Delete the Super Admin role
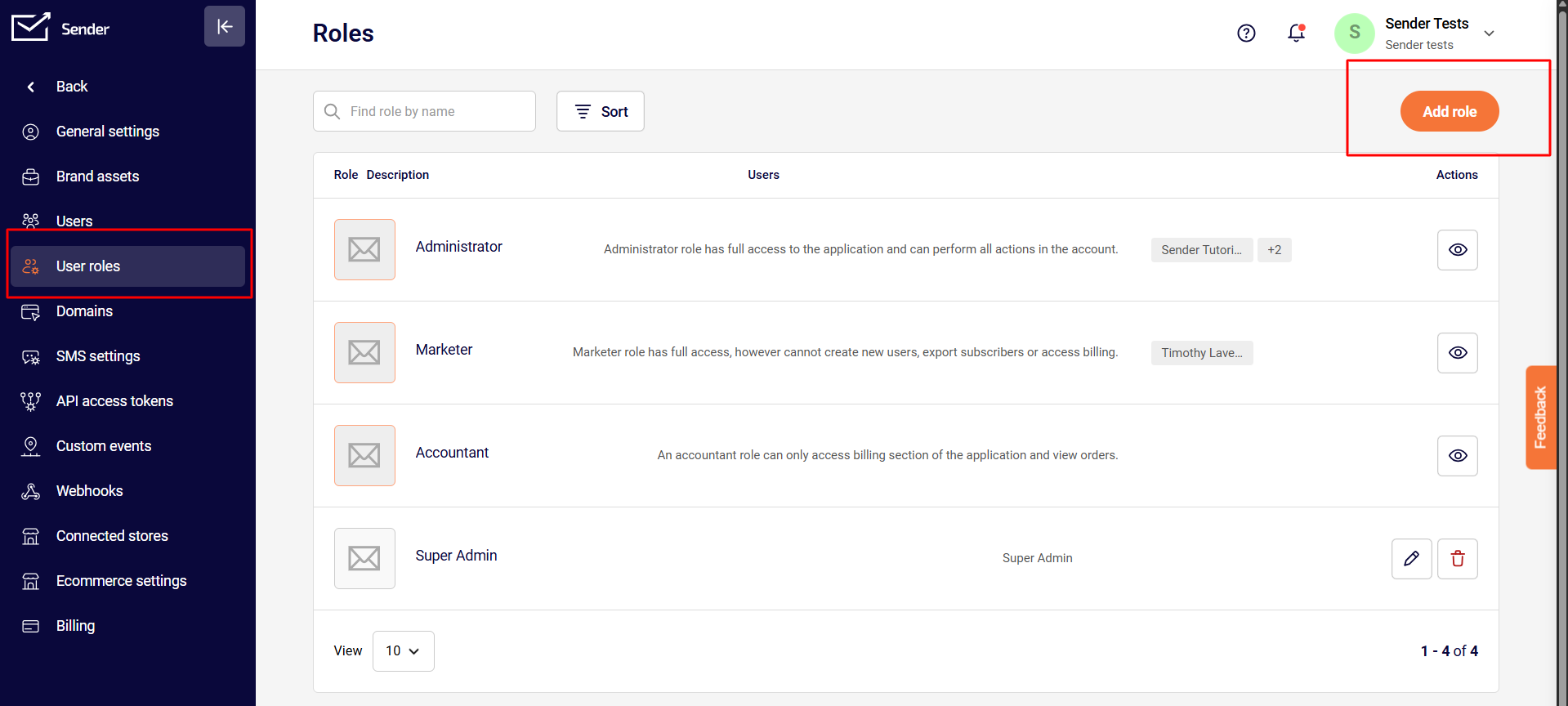The width and height of the screenshot is (1568, 706). pos(1458,559)
